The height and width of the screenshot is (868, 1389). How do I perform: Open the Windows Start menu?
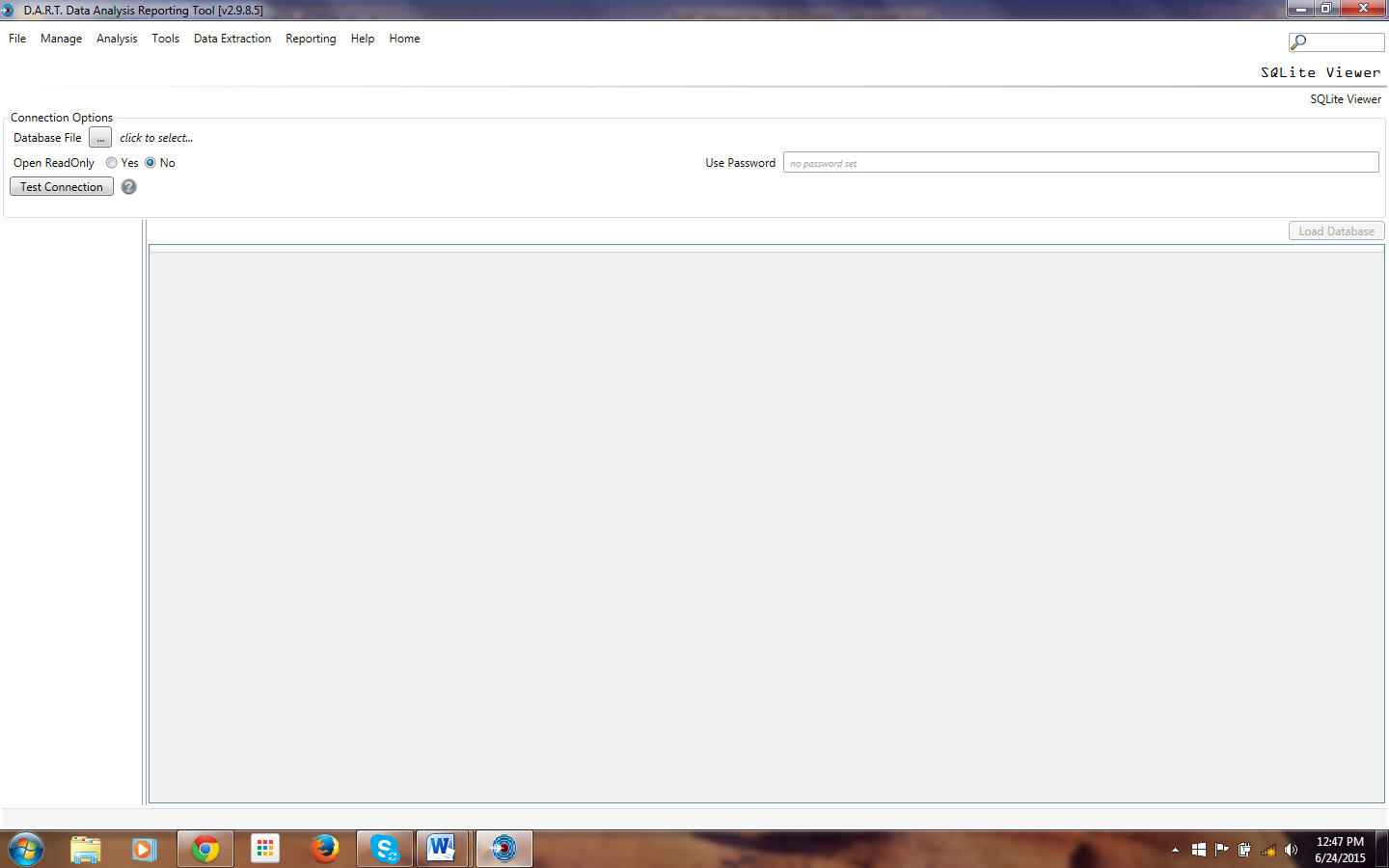coord(26,849)
